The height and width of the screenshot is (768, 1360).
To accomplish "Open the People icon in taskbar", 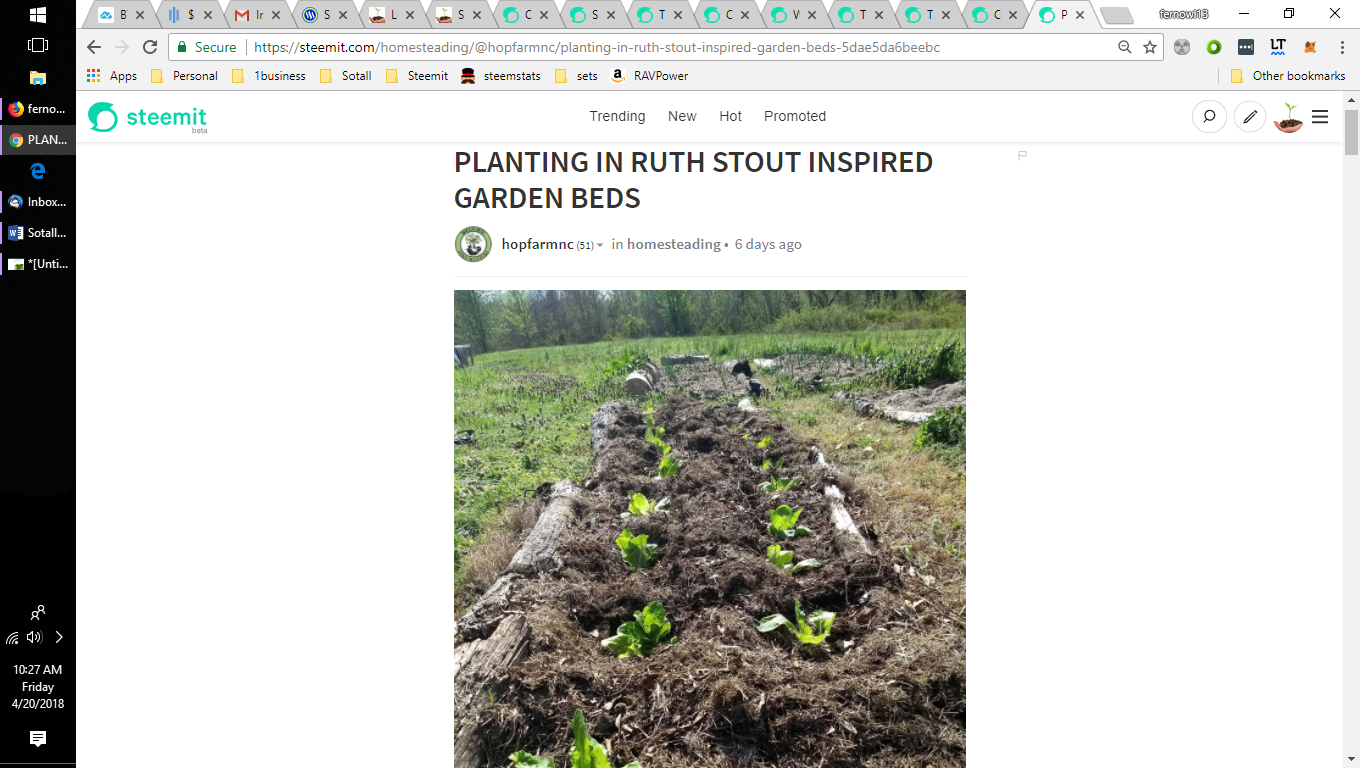I will (x=38, y=612).
